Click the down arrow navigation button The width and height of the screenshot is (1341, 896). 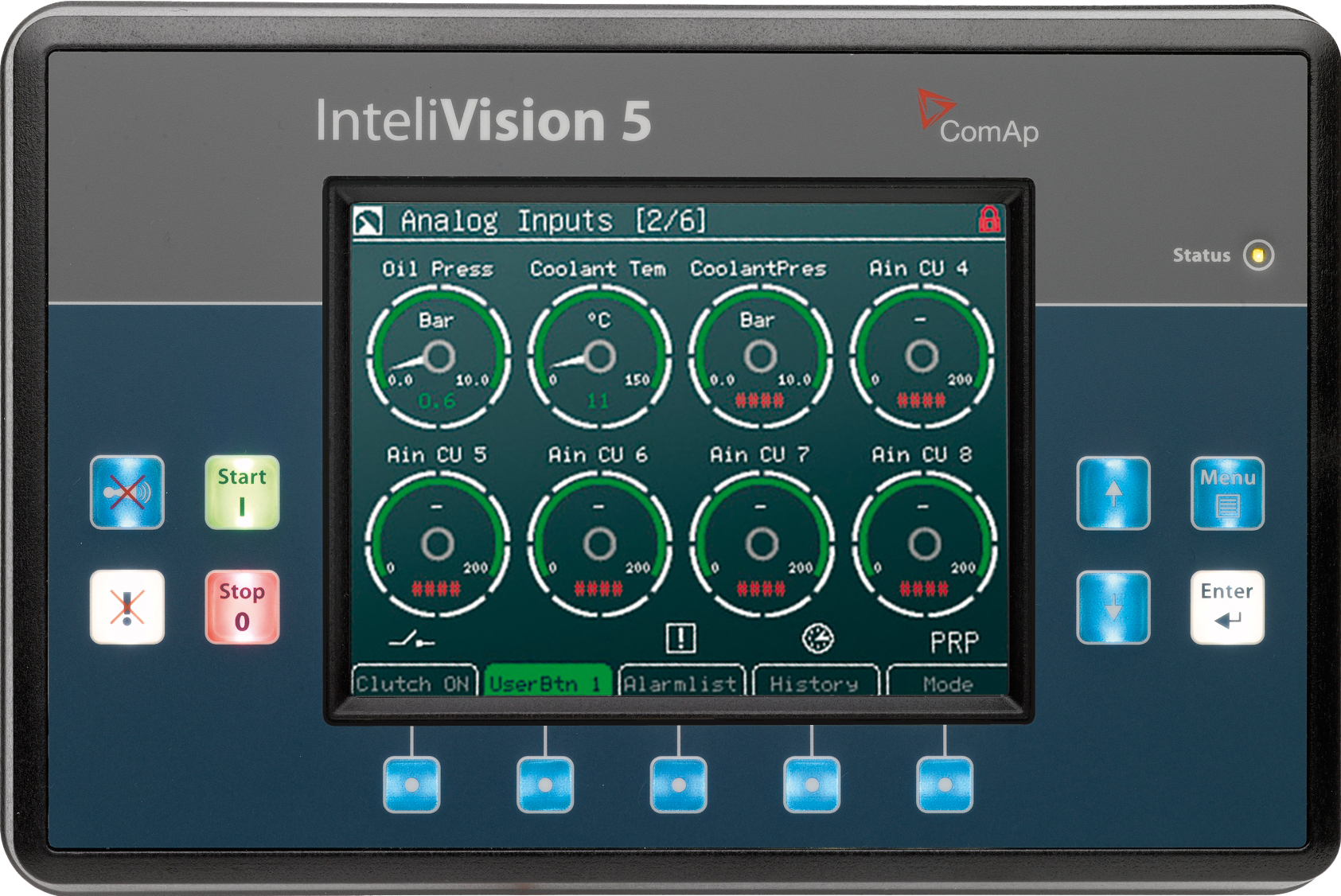tap(1113, 607)
